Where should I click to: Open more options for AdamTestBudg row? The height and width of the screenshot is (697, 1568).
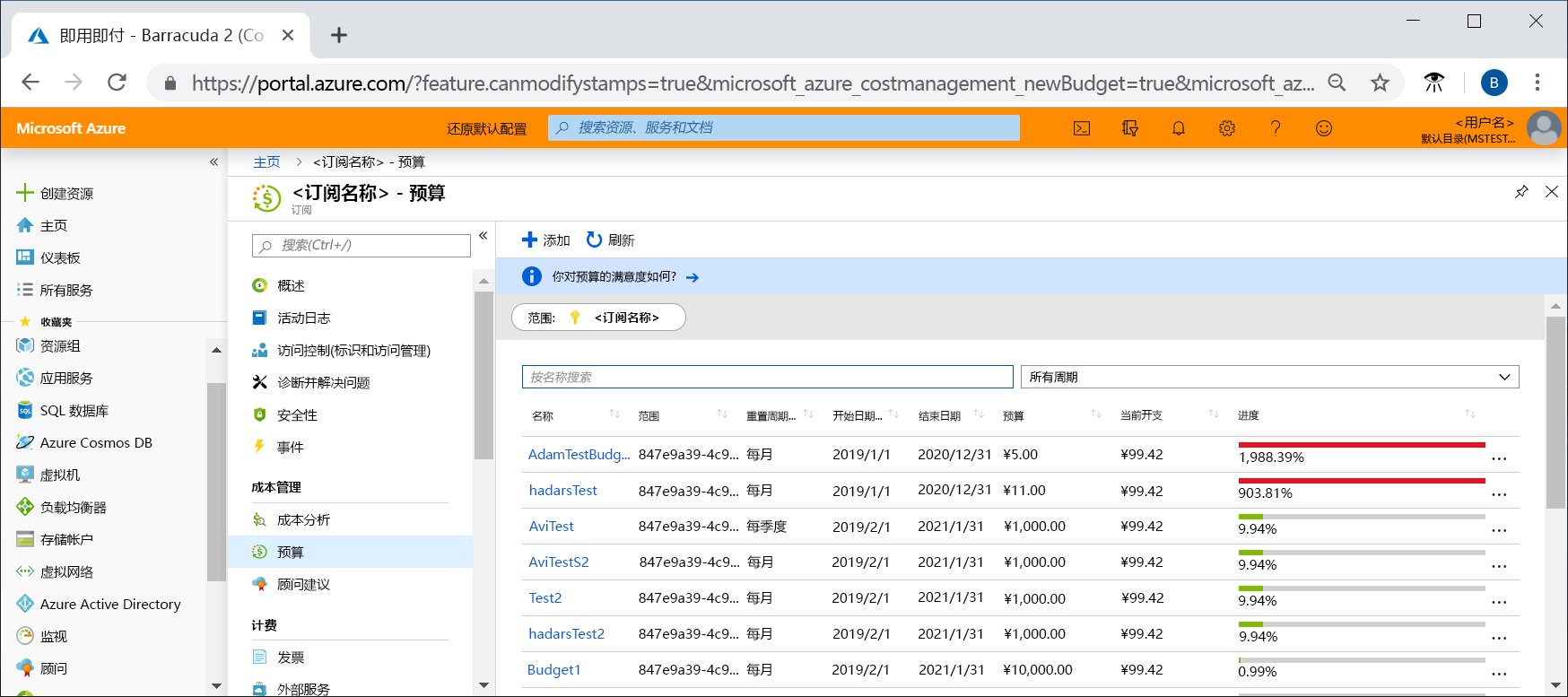(1499, 458)
